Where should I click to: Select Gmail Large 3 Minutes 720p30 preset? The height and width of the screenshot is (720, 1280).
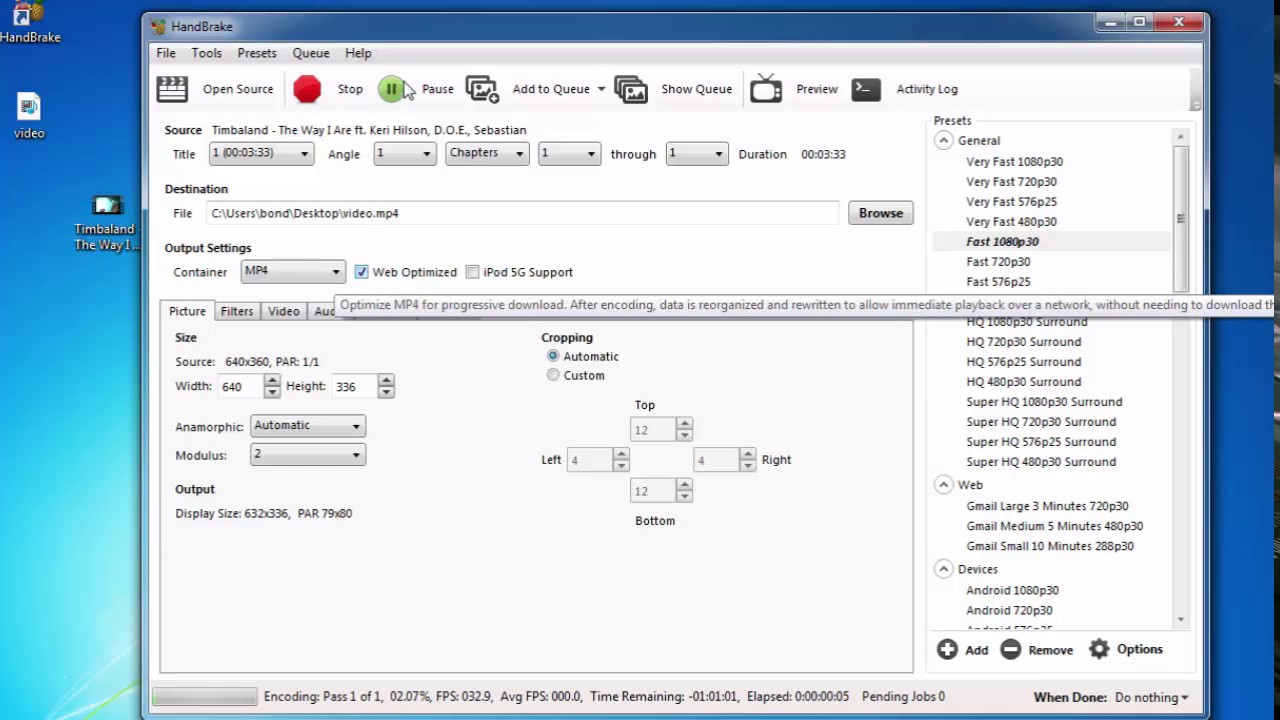tap(1047, 506)
